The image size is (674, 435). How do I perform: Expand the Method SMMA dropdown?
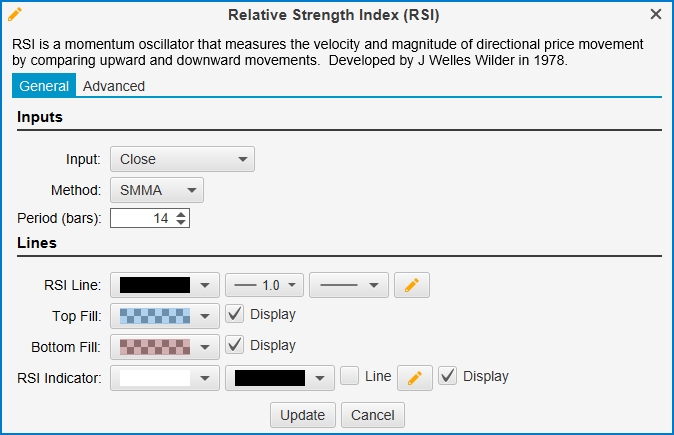[157, 190]
